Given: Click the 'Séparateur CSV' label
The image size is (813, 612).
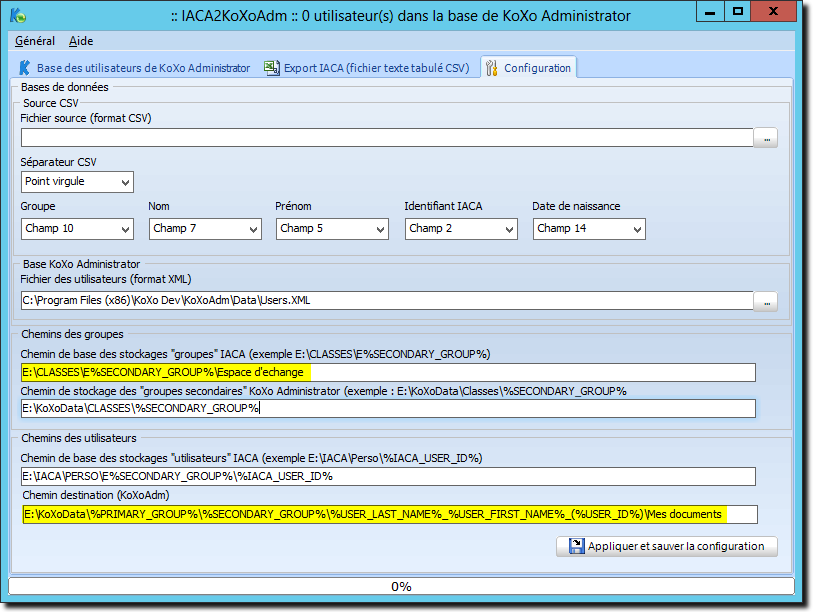Looking at the screenshot, I should pyautogui.click(x=59, y=162).
